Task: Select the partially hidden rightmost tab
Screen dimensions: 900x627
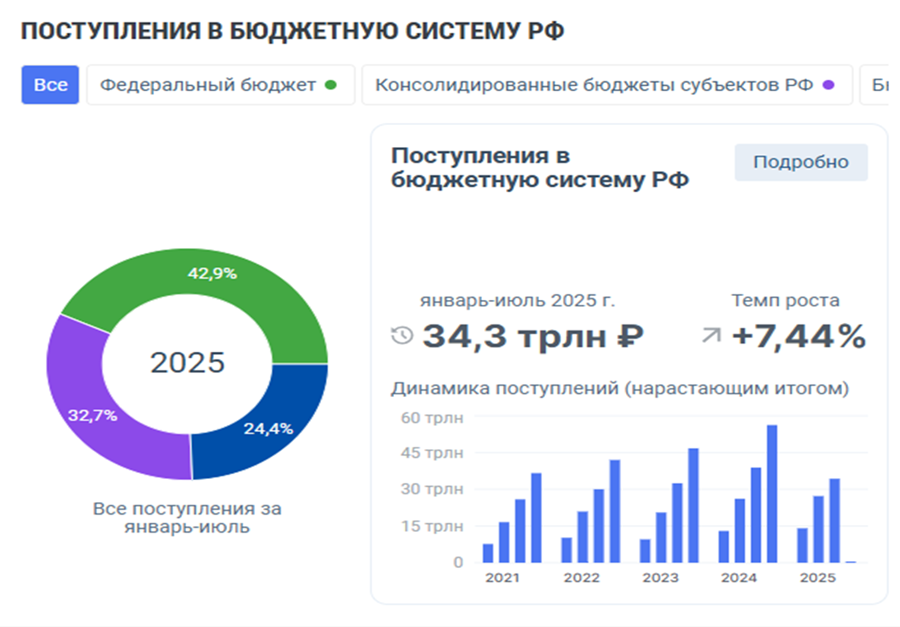Action: [878, 85]
